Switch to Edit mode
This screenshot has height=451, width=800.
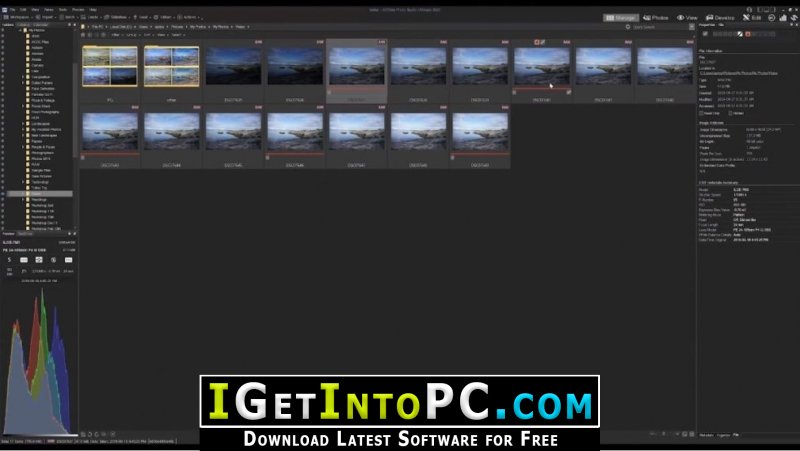(752, 18)
